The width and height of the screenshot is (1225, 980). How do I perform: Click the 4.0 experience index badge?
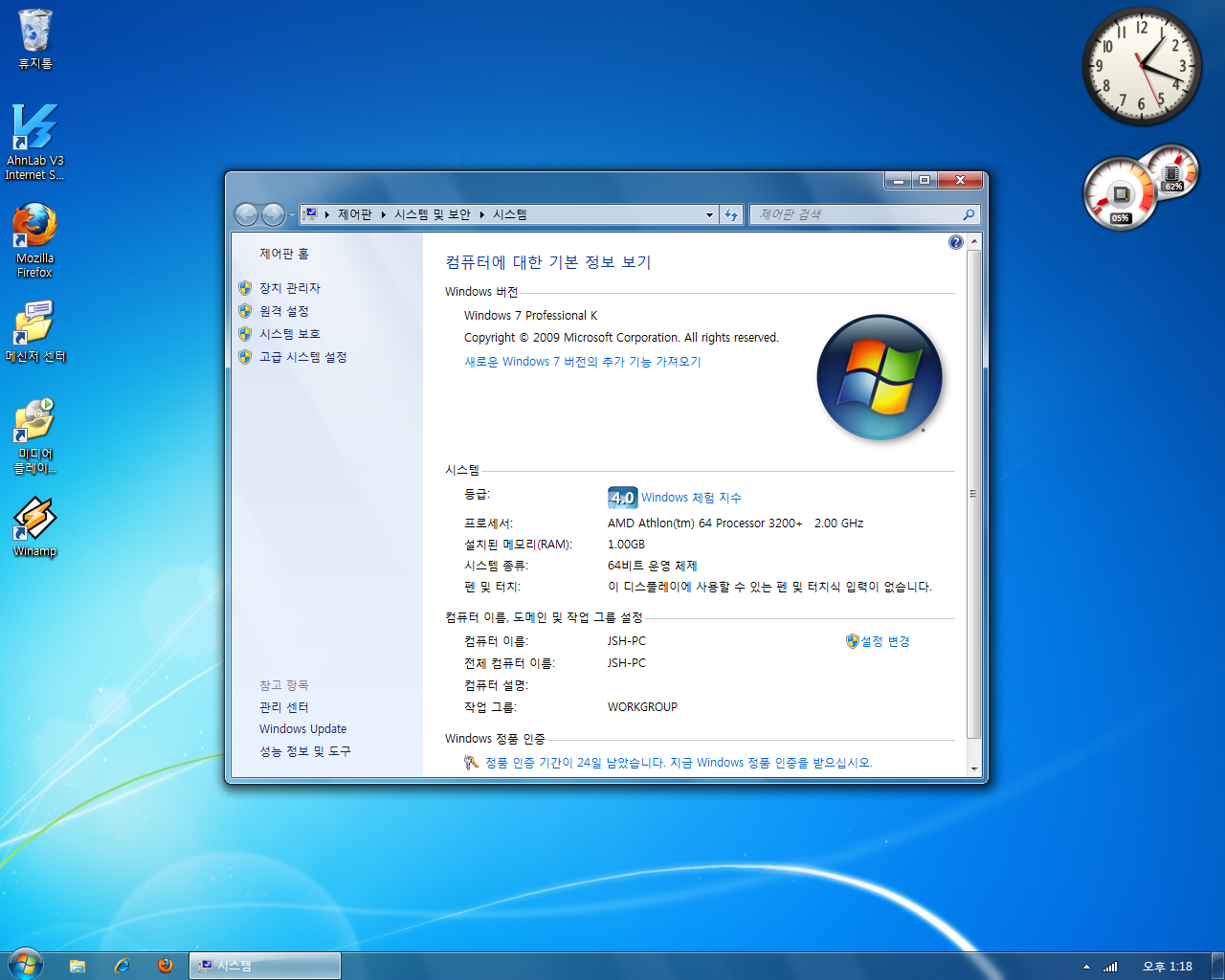pos(622,498)
